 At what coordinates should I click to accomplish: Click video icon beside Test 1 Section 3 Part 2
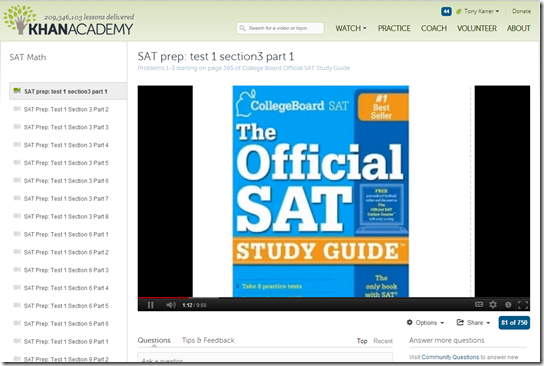click(x=17, y=109)
